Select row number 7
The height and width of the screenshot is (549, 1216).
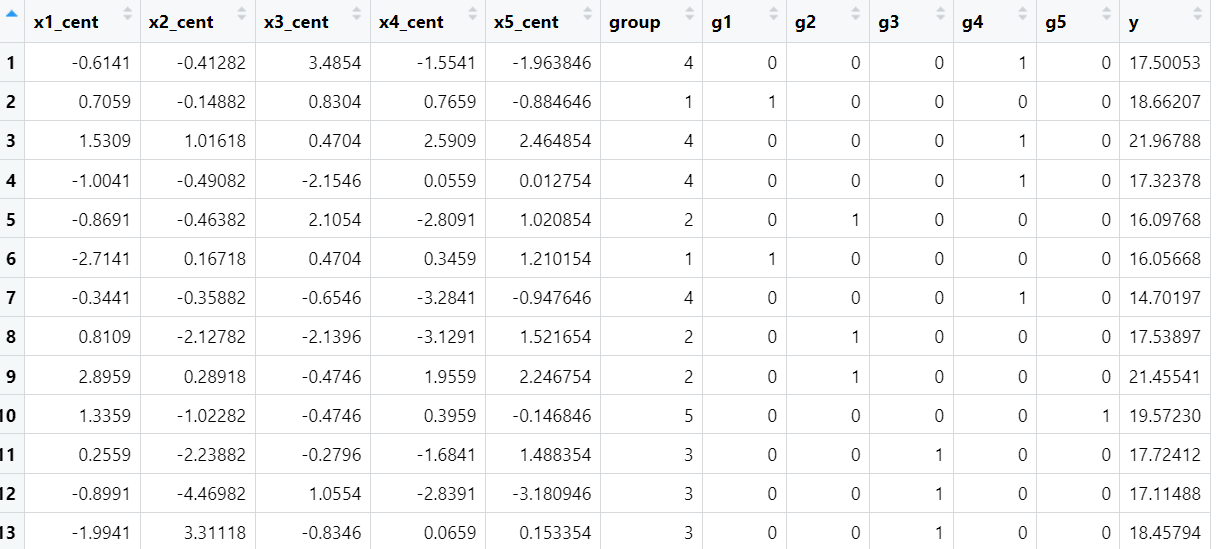[12, 298]
